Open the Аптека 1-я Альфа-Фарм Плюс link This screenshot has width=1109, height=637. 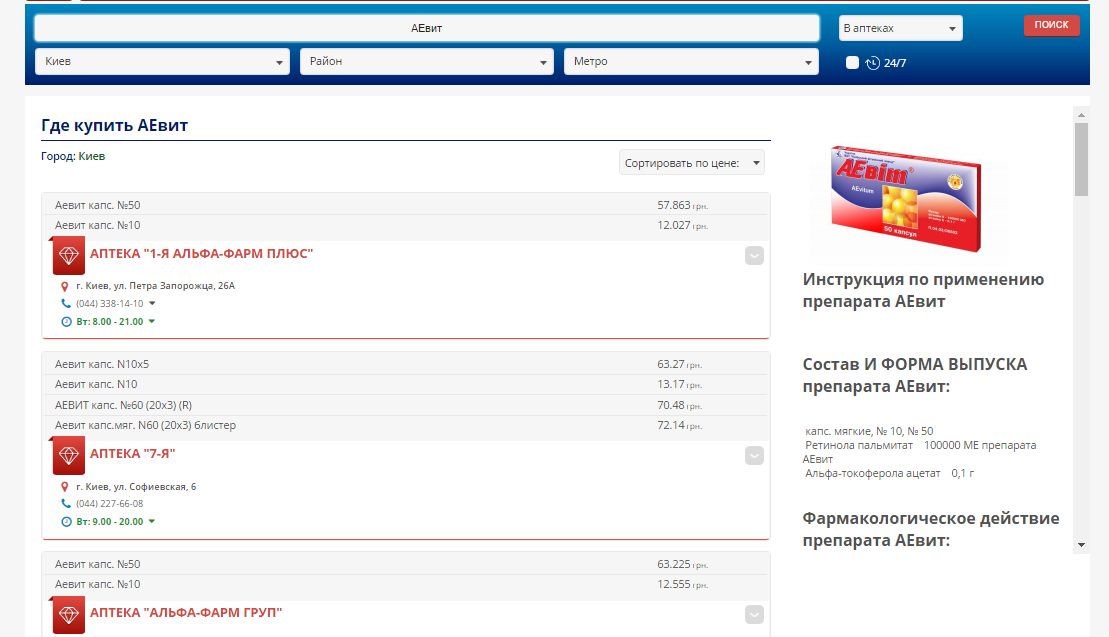pyautogui.click(x=201, y=253)
